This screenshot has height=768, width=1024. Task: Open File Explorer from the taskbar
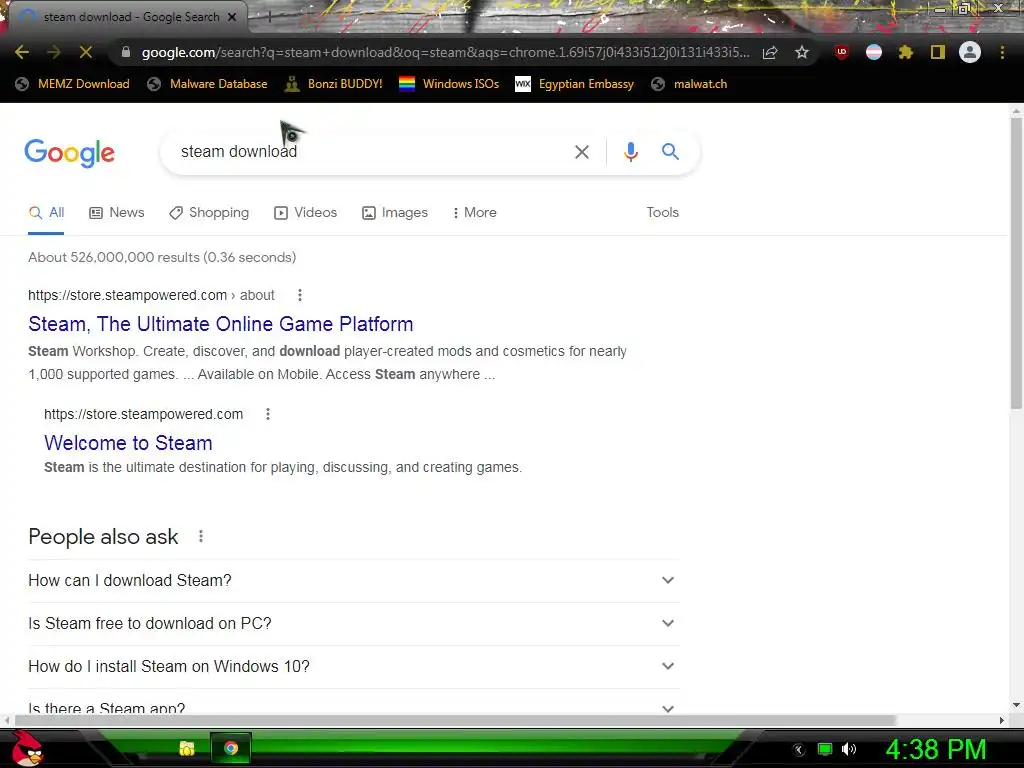point(187,748)
